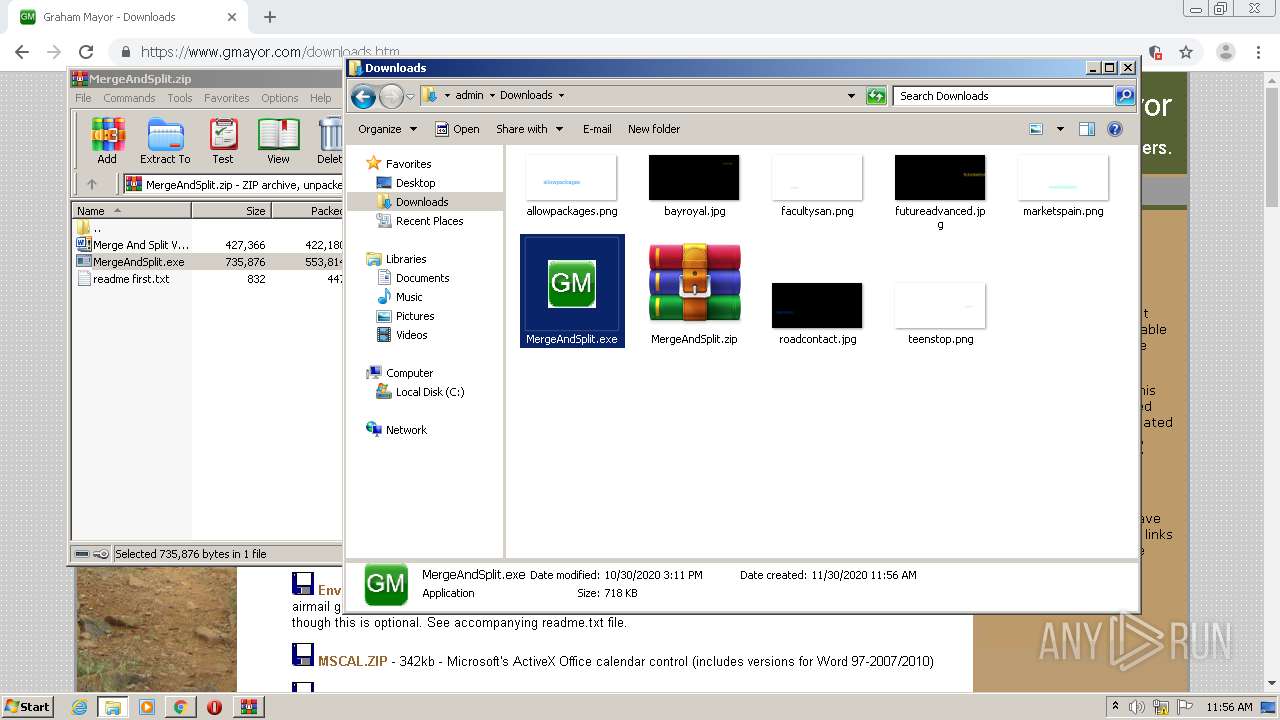Image resolution: width=1280 pixels, height=720 pixels.
Task: Open Chrome profile avatar icon
Action: click(x=1225, y=52)
